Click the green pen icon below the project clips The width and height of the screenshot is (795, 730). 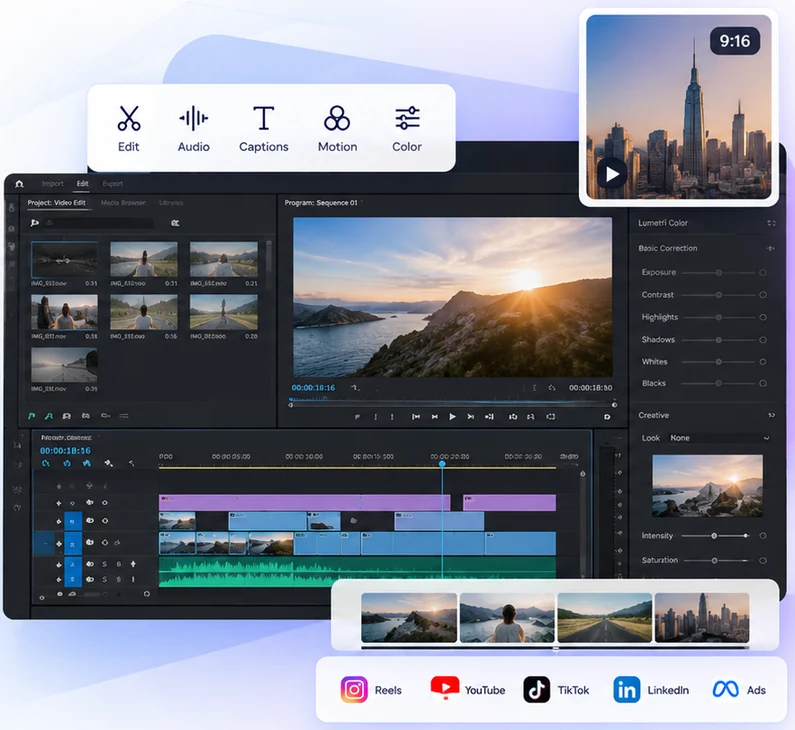coord(31,416)
